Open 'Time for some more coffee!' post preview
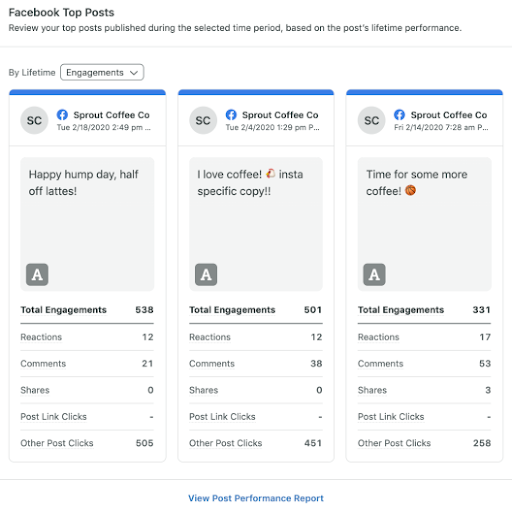512x512 pixels. pos(425,224)
